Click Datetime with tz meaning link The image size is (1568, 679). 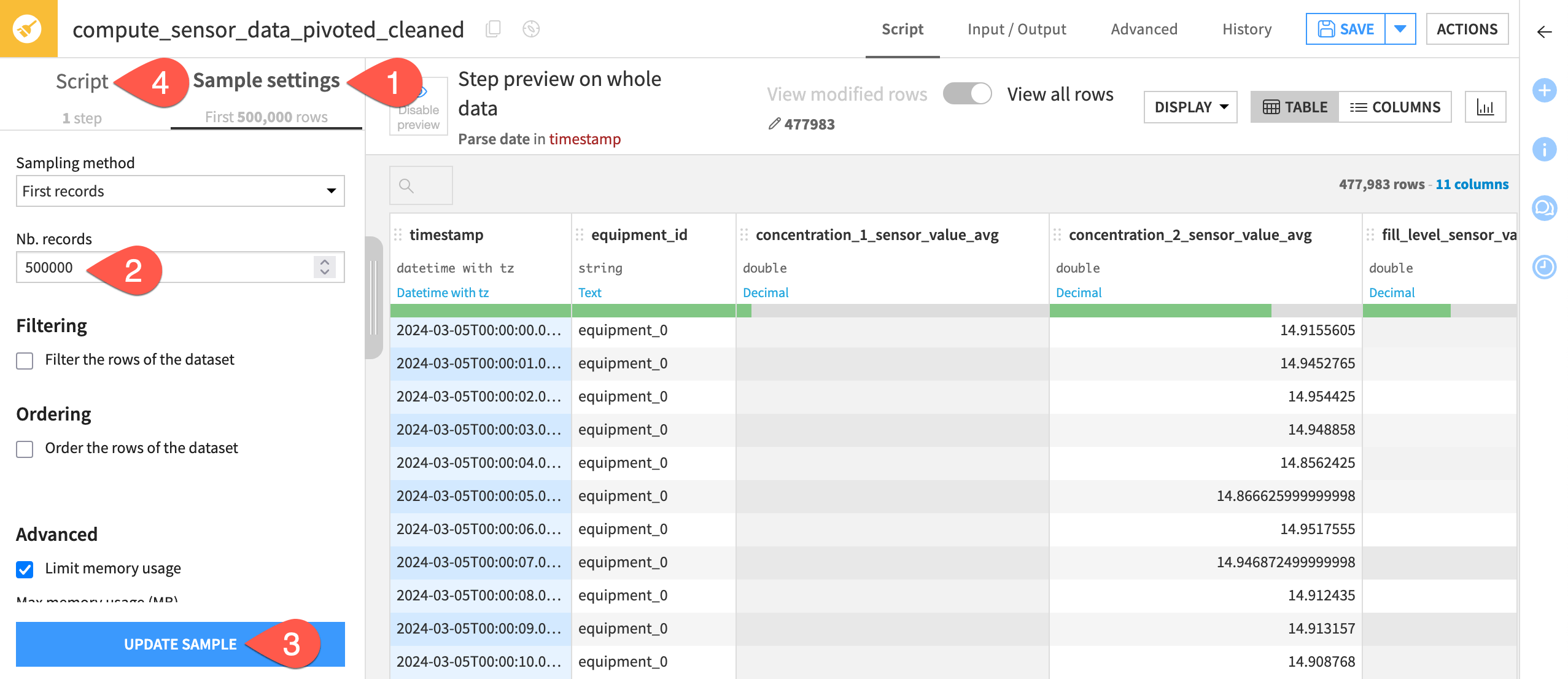[x=443, y=293]
